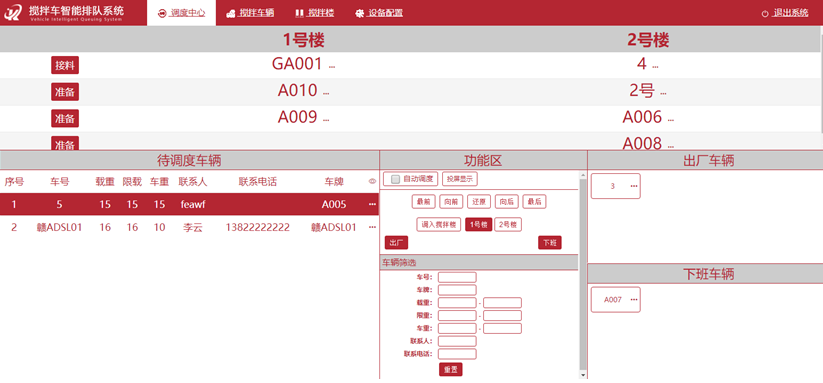Viewport: 823px width, 383px height.
Task: Open the ellipsis menu next to GA001
Action: [x=332, y=67]
